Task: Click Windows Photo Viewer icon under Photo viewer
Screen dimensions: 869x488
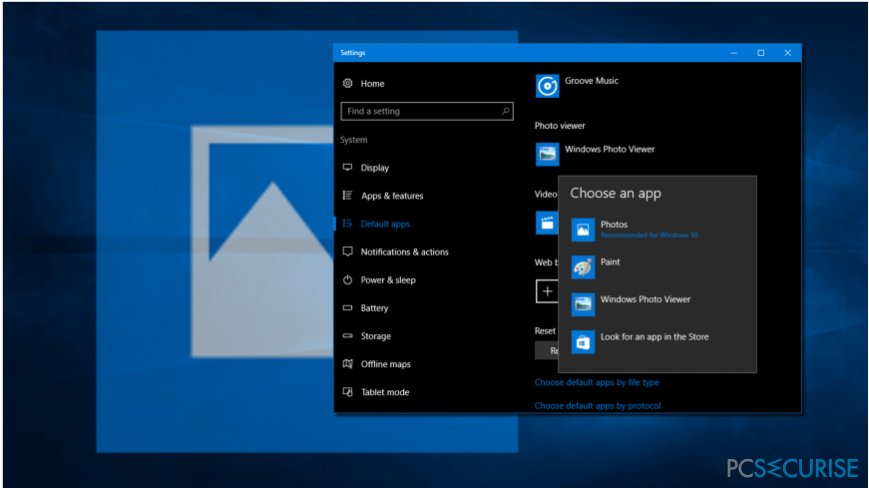Action: point(547,155)
